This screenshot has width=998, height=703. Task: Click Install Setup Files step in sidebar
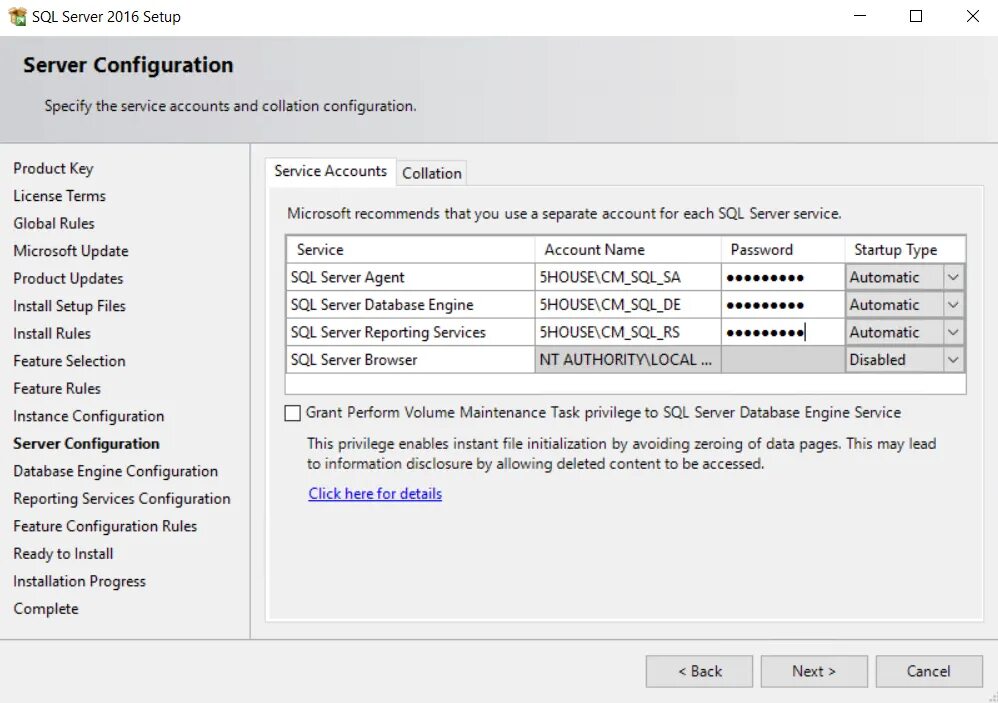(x=69, y=306)
